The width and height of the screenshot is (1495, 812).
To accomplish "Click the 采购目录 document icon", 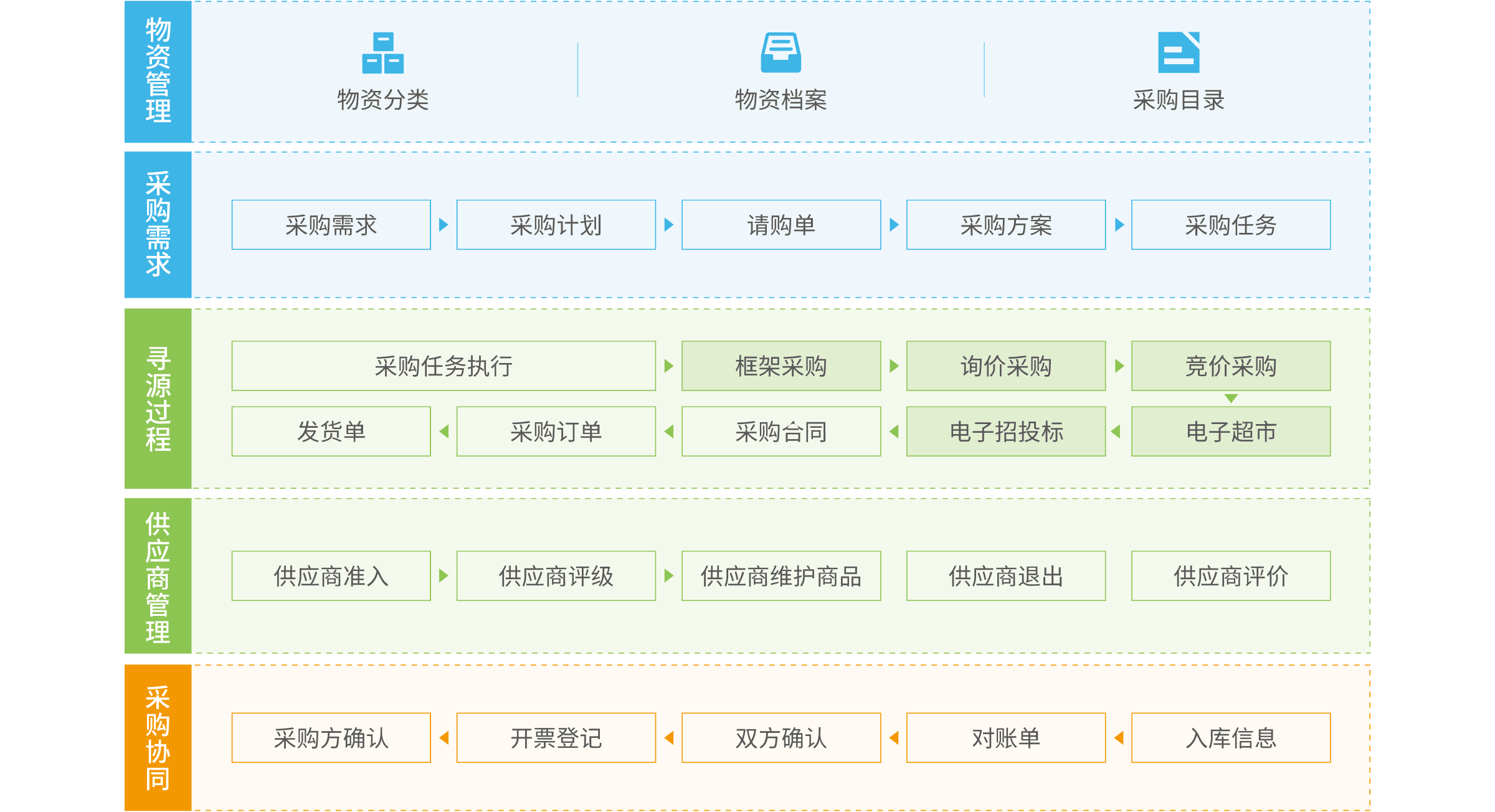I will point(1179,53).
